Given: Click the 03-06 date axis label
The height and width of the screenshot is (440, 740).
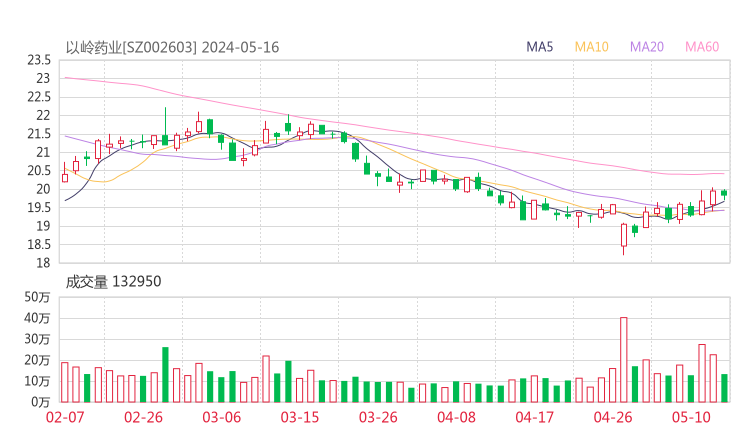Looking at the screenshot, I should coord(221,417).
